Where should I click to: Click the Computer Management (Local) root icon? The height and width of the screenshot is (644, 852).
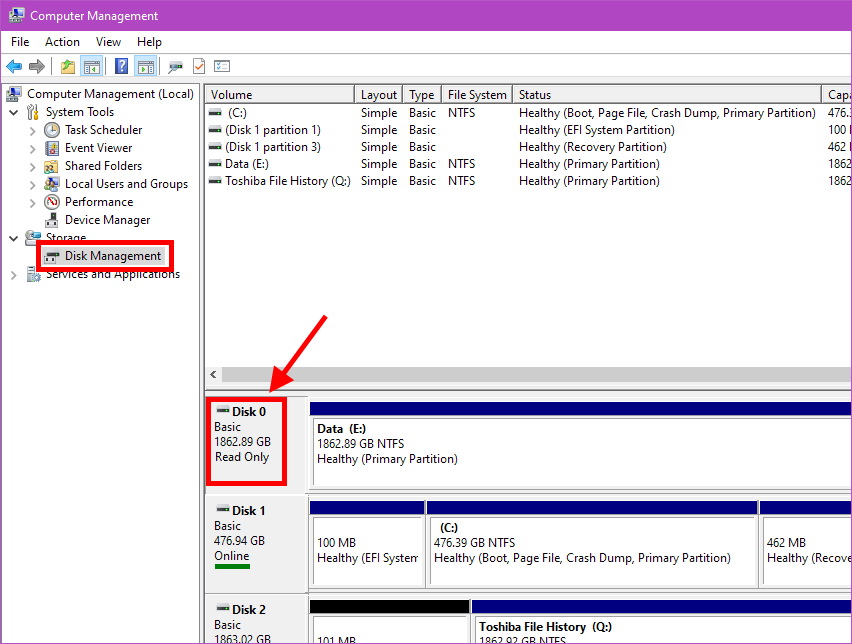coord(13,93)
